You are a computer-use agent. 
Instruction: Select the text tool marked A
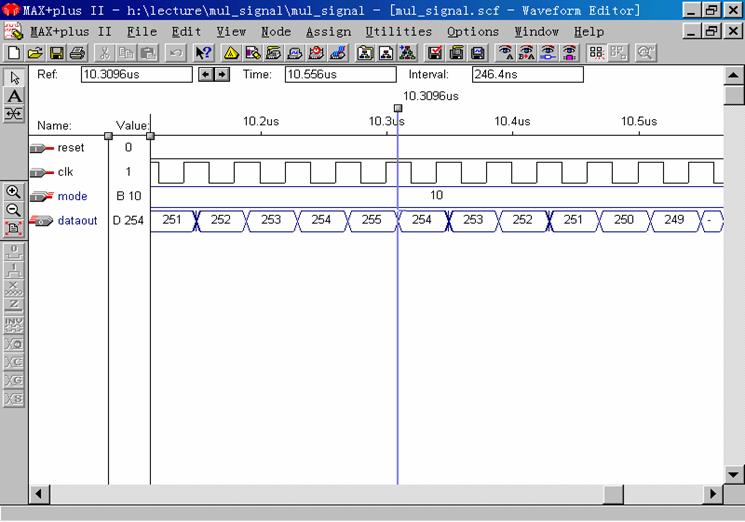14,96
